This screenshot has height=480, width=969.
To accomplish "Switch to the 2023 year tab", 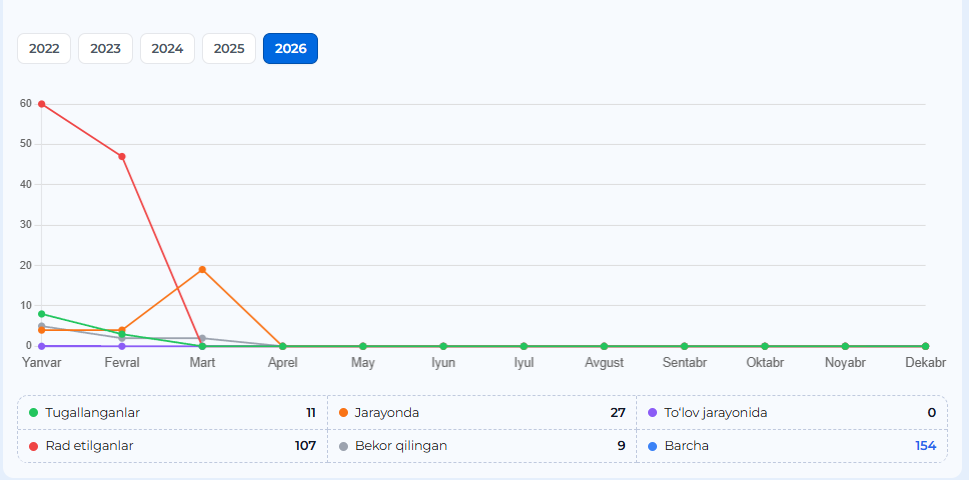I will [x=105, y=48].
